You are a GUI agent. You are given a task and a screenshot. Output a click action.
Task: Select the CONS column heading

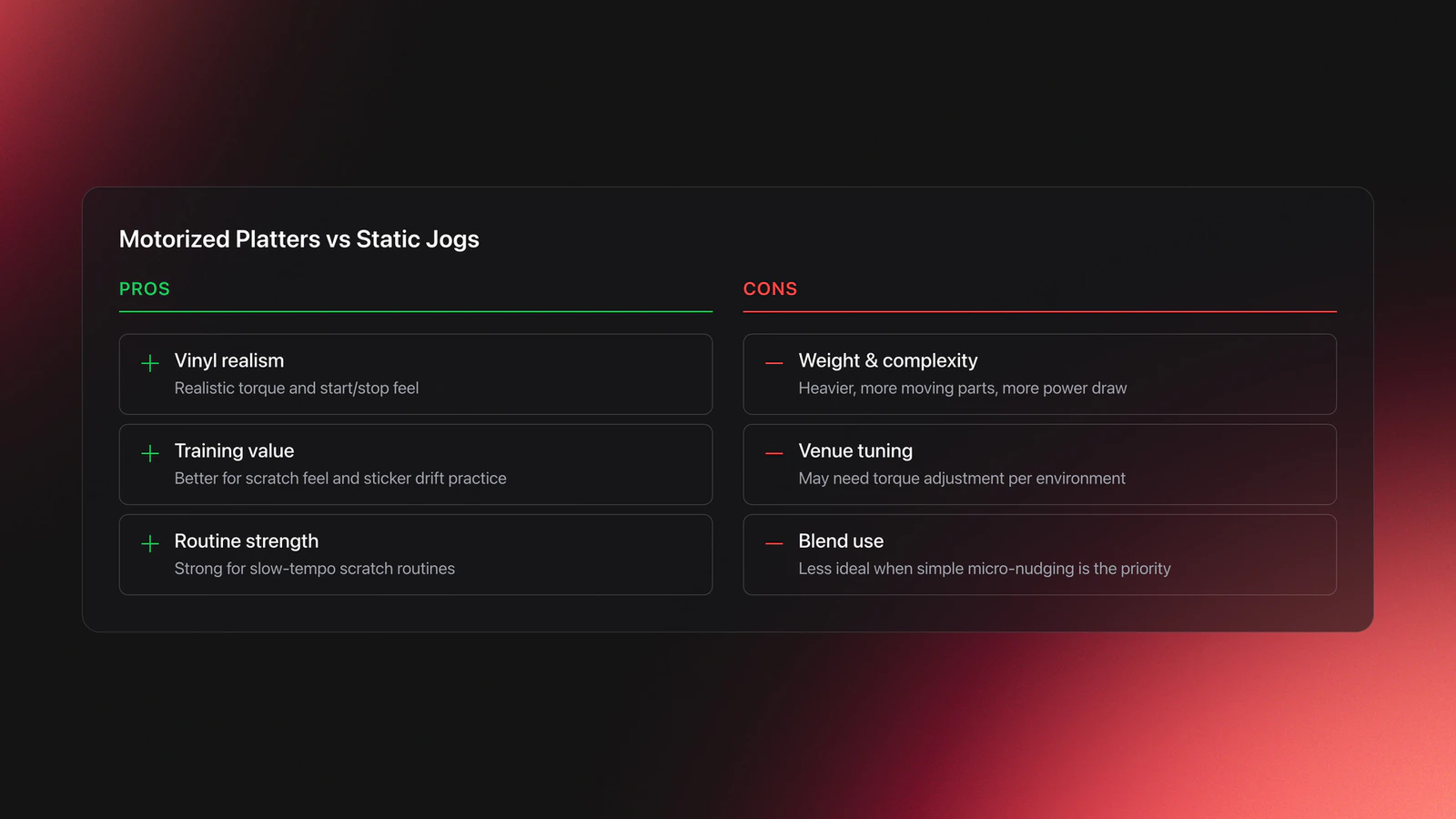click(770, 288)
